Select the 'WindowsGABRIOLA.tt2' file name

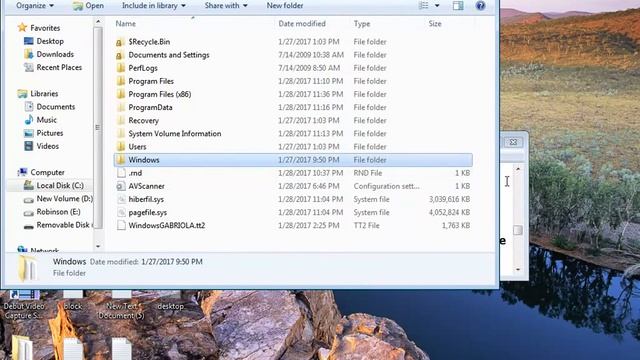click(167, 225)
